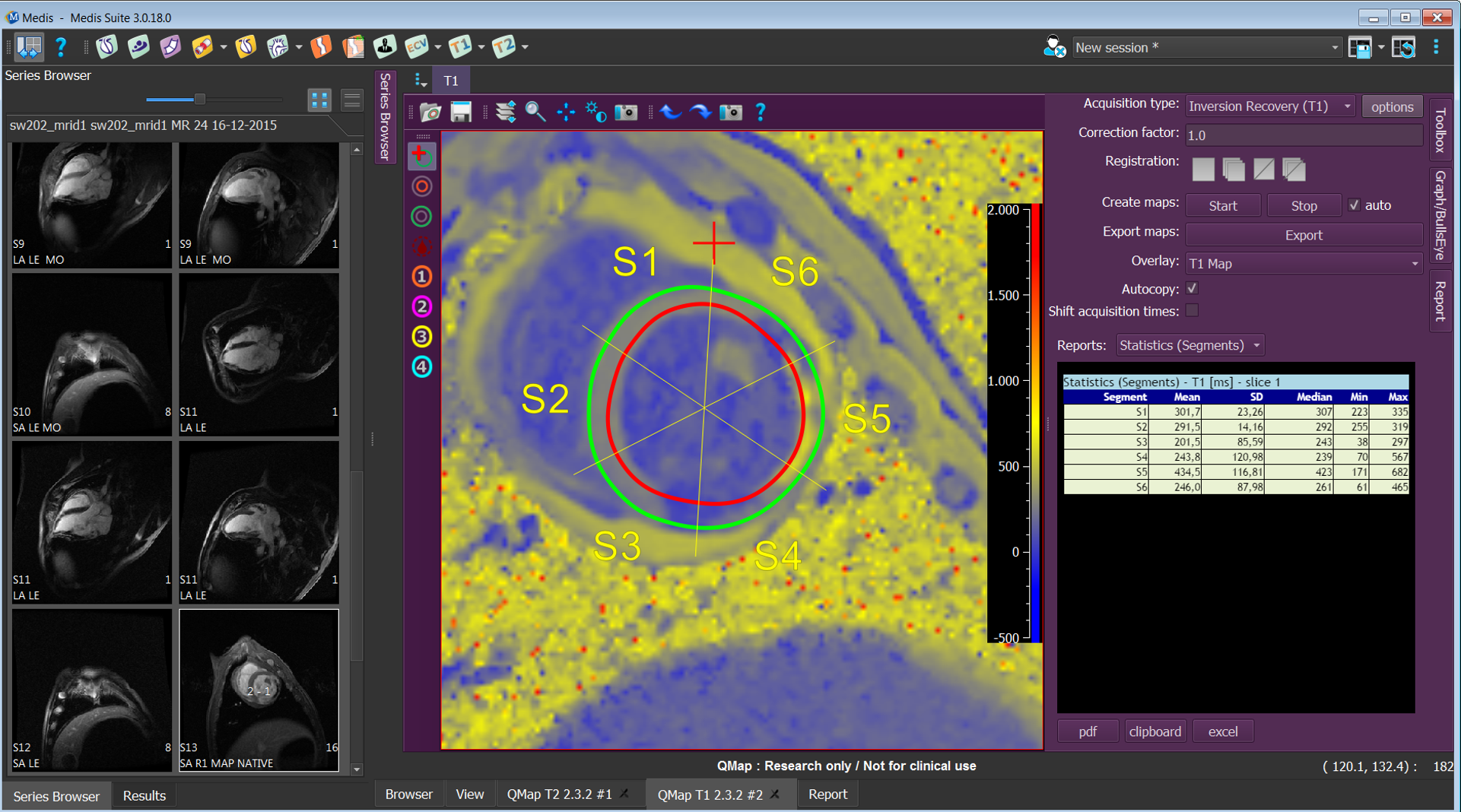Adjust the Series Browser thumbnail size slider

[x=199, y=100]
